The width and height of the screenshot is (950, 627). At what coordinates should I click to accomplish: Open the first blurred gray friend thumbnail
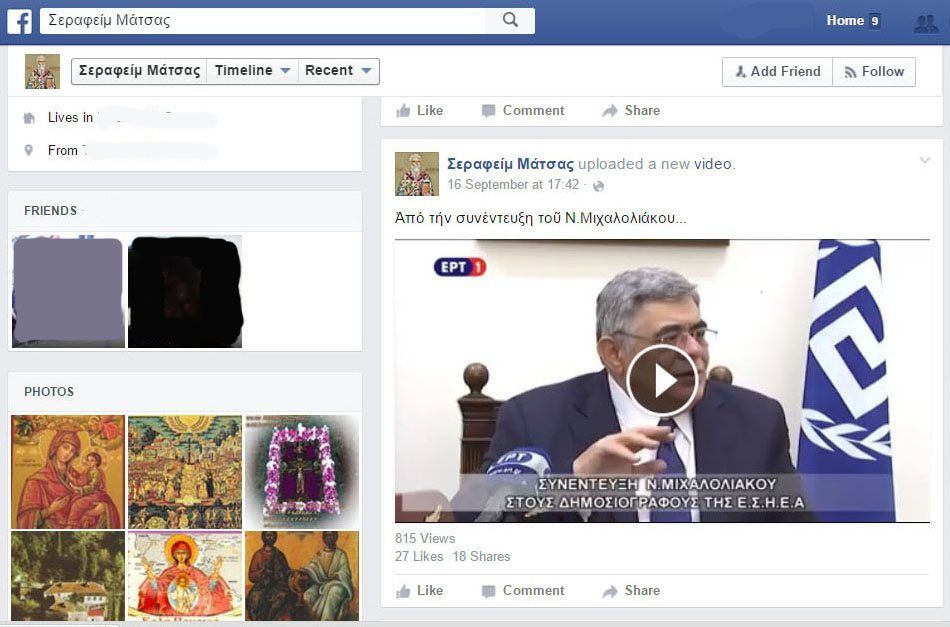[68, 291]
